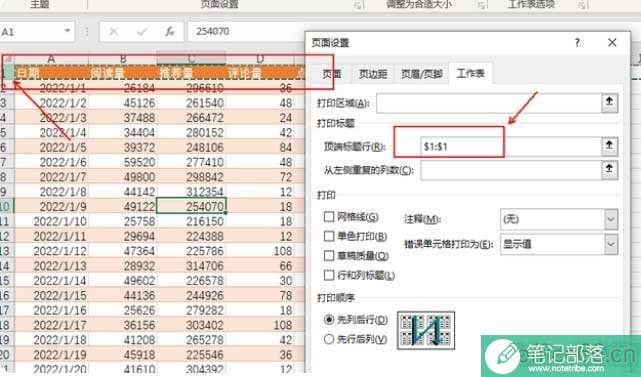Click the Help question mark in dialog
This screenshot has width=641, height=377.
click(x=577, y=43)
